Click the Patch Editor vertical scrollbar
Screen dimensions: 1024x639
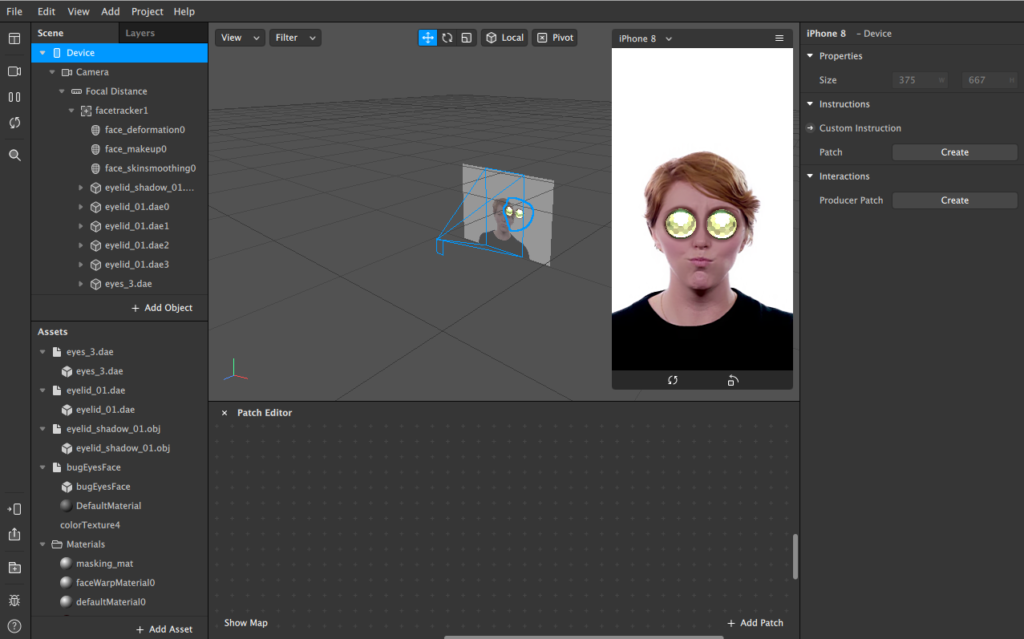(795, 557)
